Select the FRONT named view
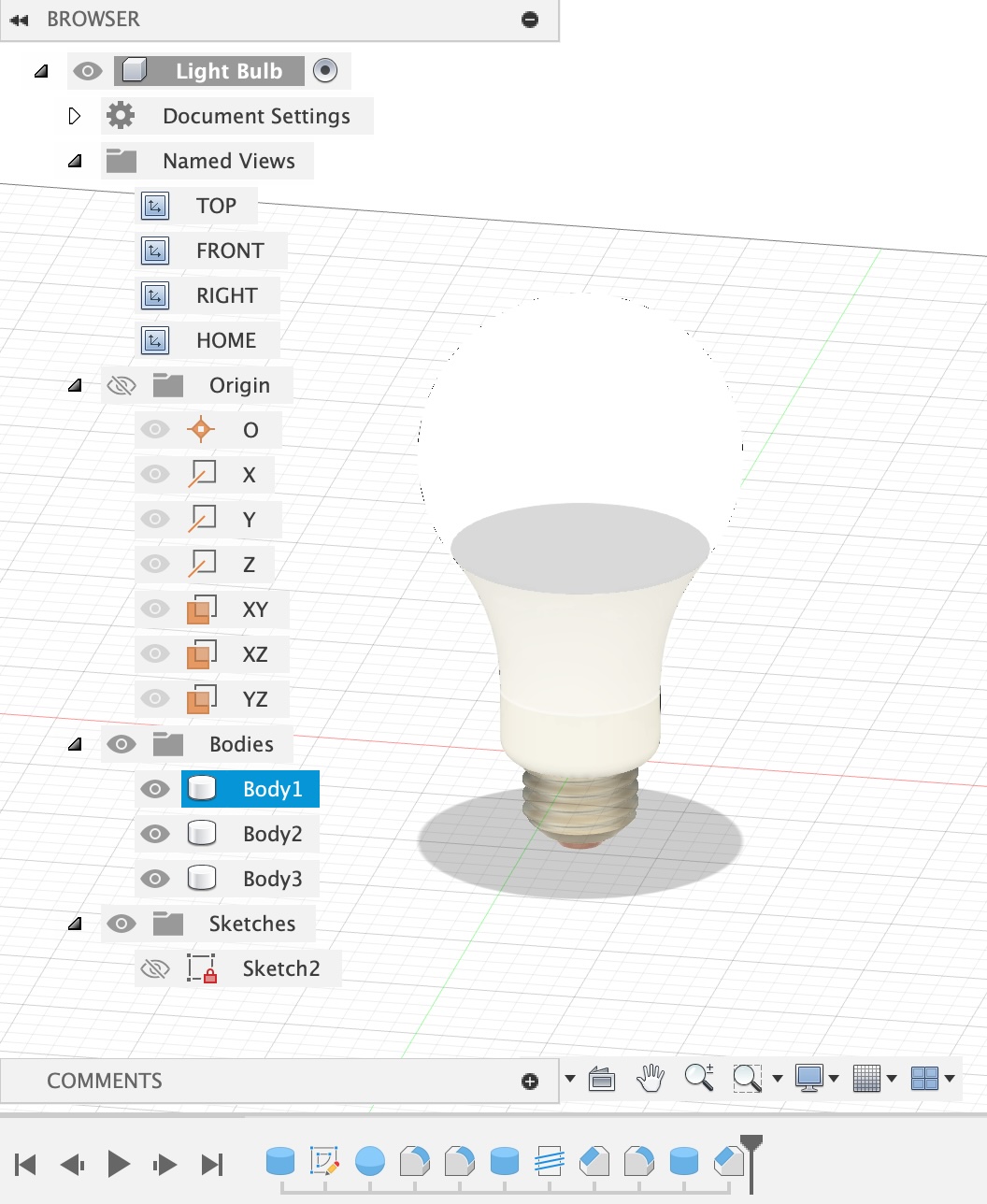 click(x=229, y=251)
